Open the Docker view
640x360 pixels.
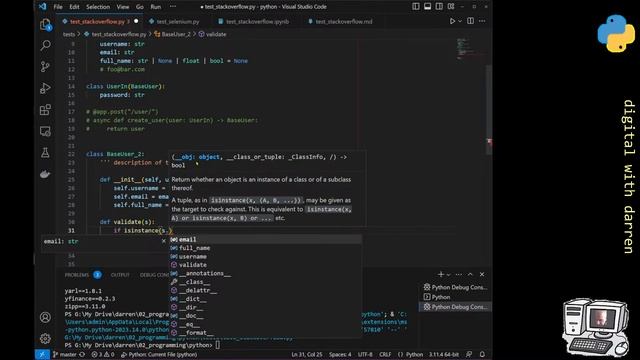(x=45, y=174)
